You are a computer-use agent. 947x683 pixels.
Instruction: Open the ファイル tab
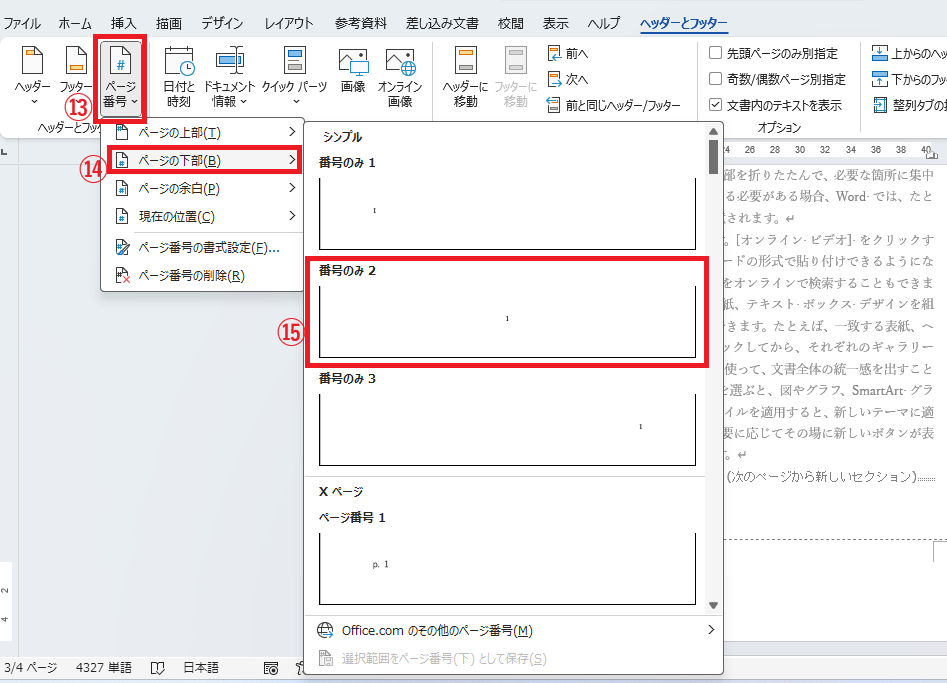[22, 24]
